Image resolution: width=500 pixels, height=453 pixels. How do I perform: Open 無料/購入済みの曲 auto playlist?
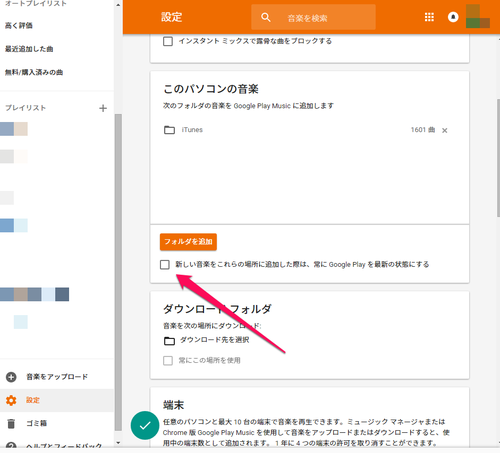click(34, 72)
